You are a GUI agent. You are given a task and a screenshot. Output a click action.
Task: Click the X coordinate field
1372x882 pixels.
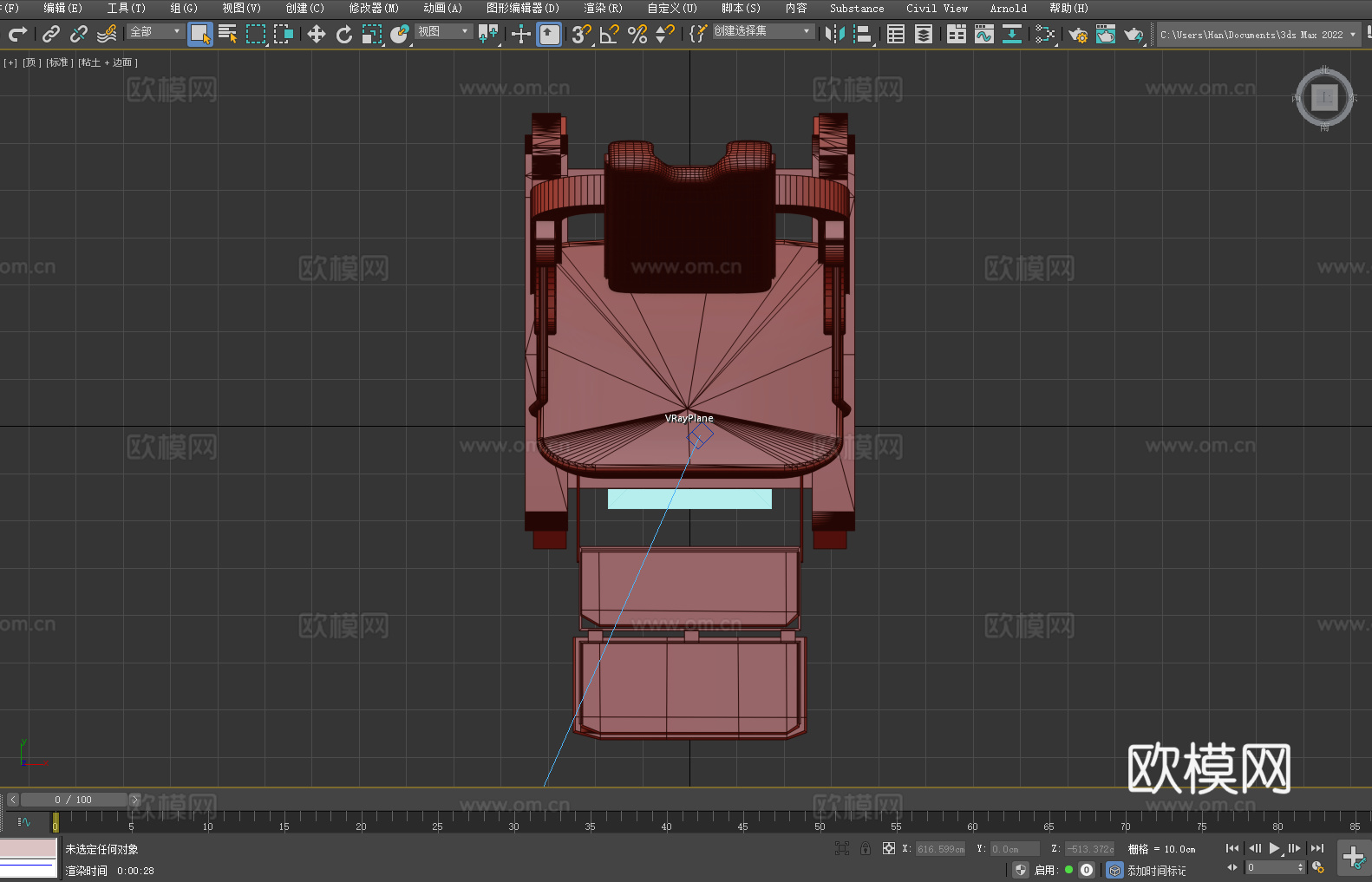pyautogui.click(x=941, y=849)
